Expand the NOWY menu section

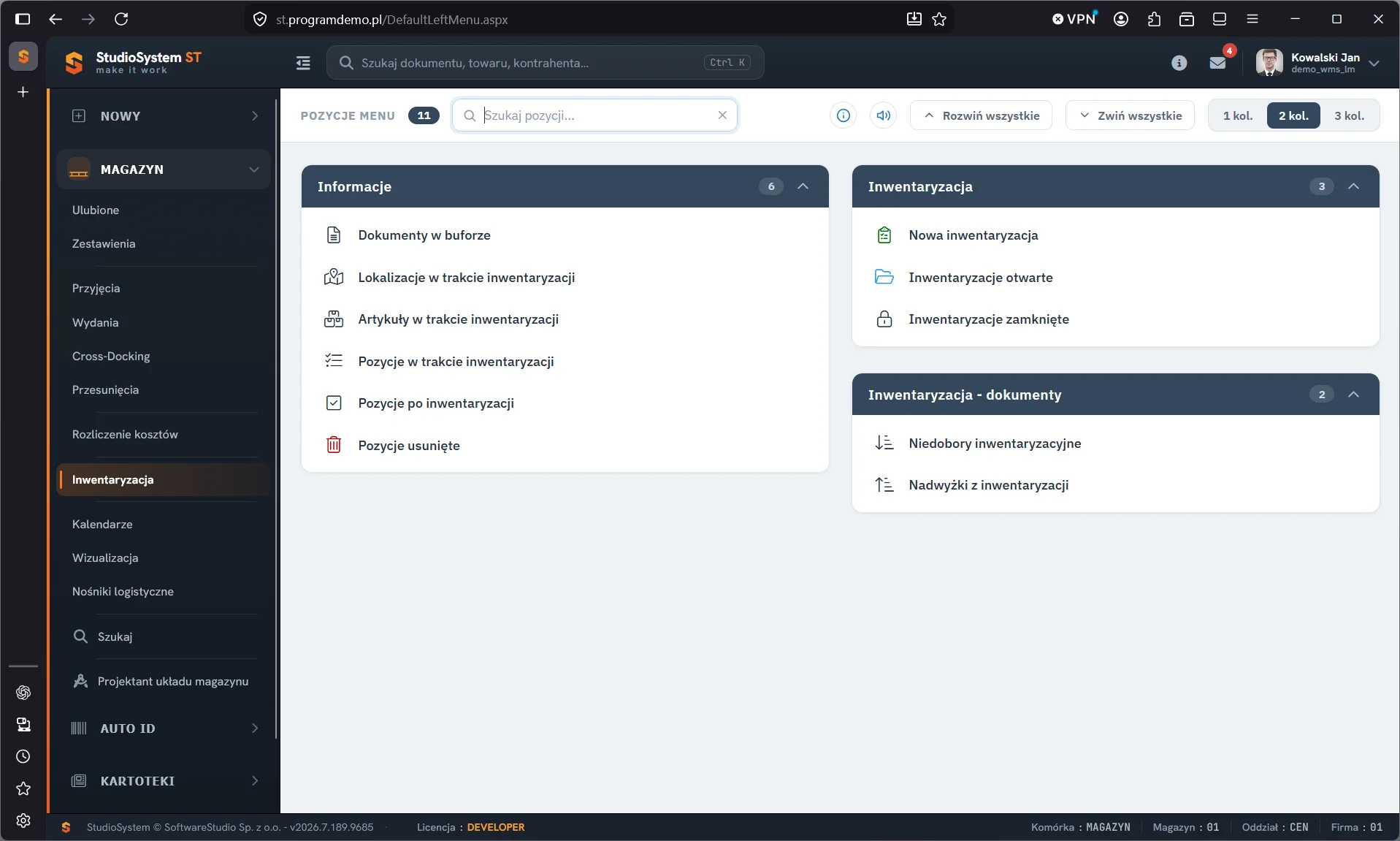pyautogui.click(x=164, y=116)
